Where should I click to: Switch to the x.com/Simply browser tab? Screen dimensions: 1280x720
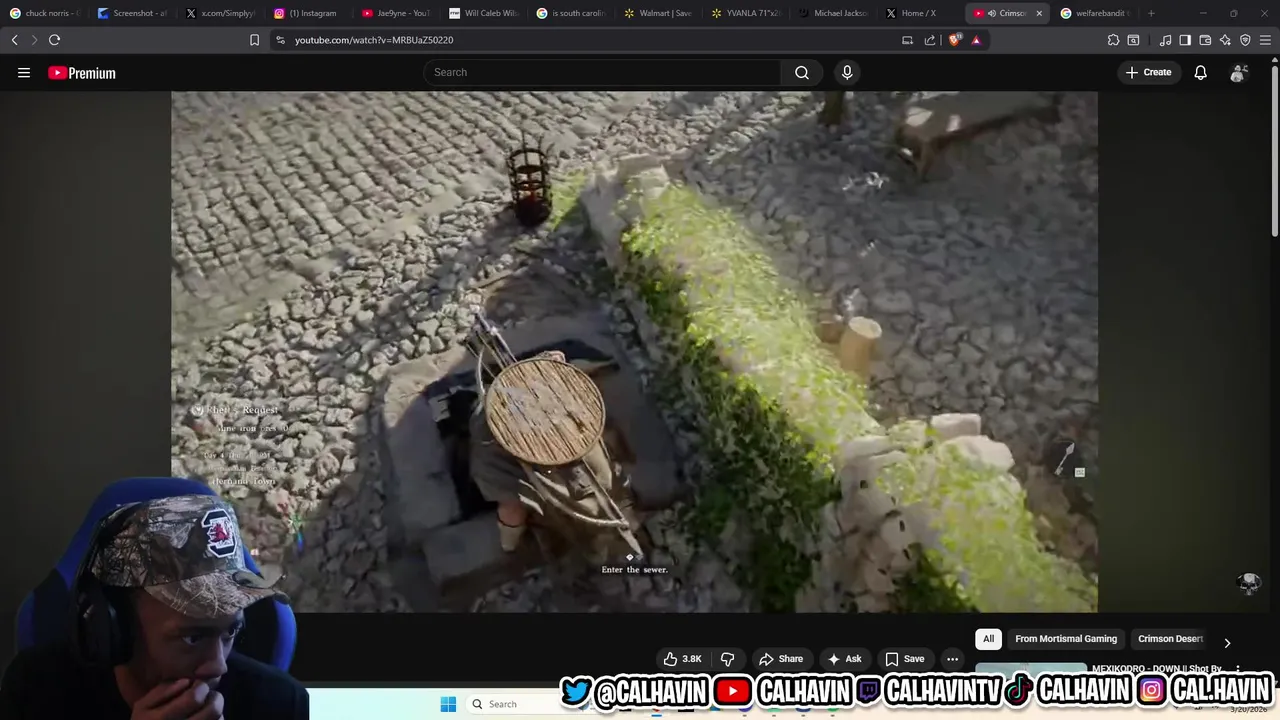coord(219,13)
